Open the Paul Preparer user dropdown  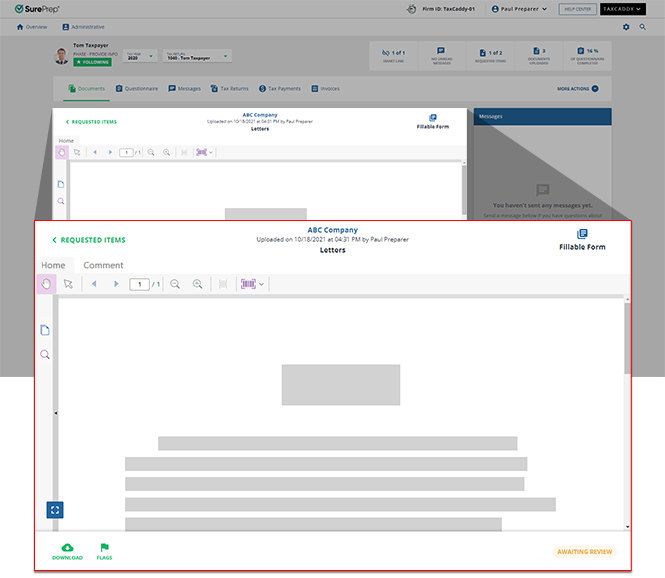pyautogui.click(x=519, y=9)
